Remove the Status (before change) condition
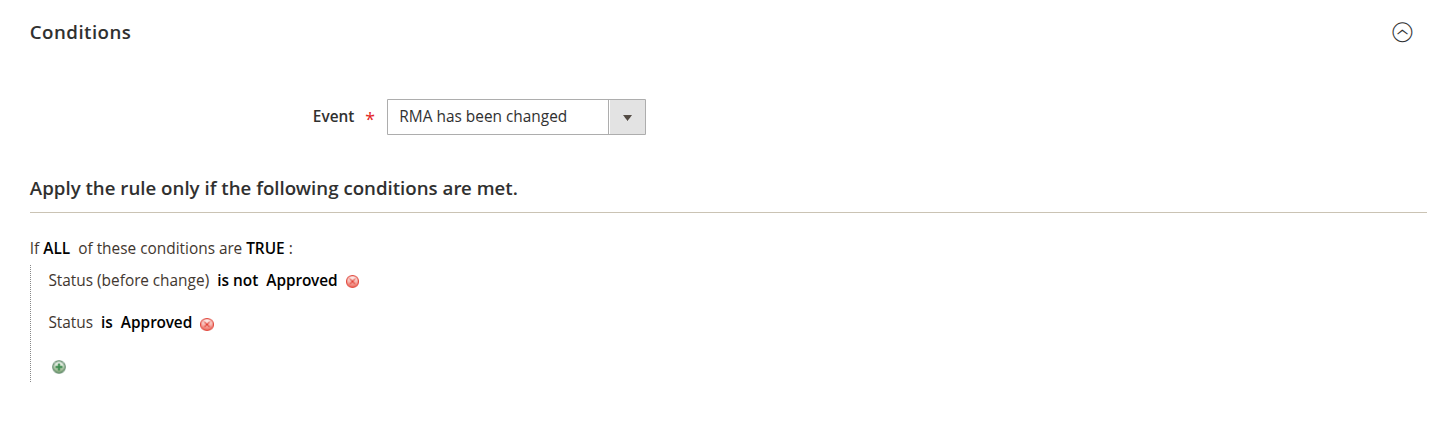 point(352,282)
